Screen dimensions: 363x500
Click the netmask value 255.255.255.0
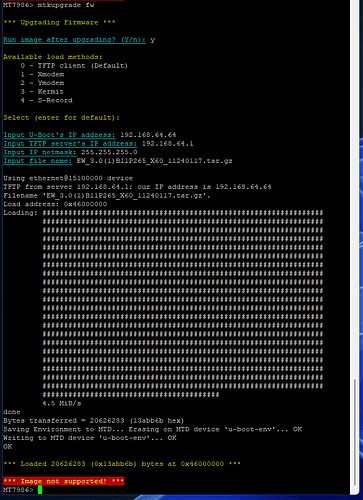pyautogui.click(x=109, y=152)
